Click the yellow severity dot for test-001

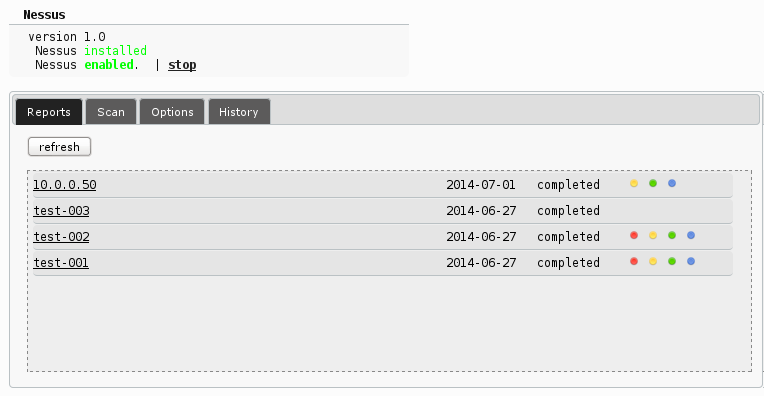[653, 262]
